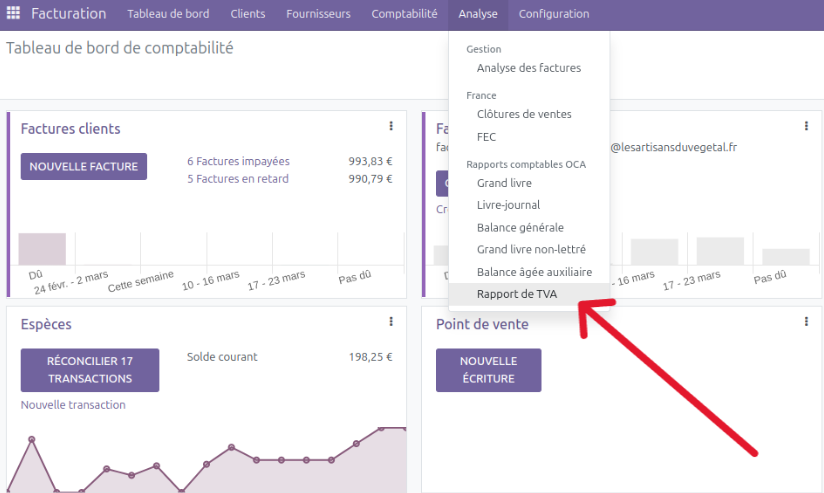Screen dimensions: 824x493
Task: Click the Facturation app title
Action: pos(68,14)
